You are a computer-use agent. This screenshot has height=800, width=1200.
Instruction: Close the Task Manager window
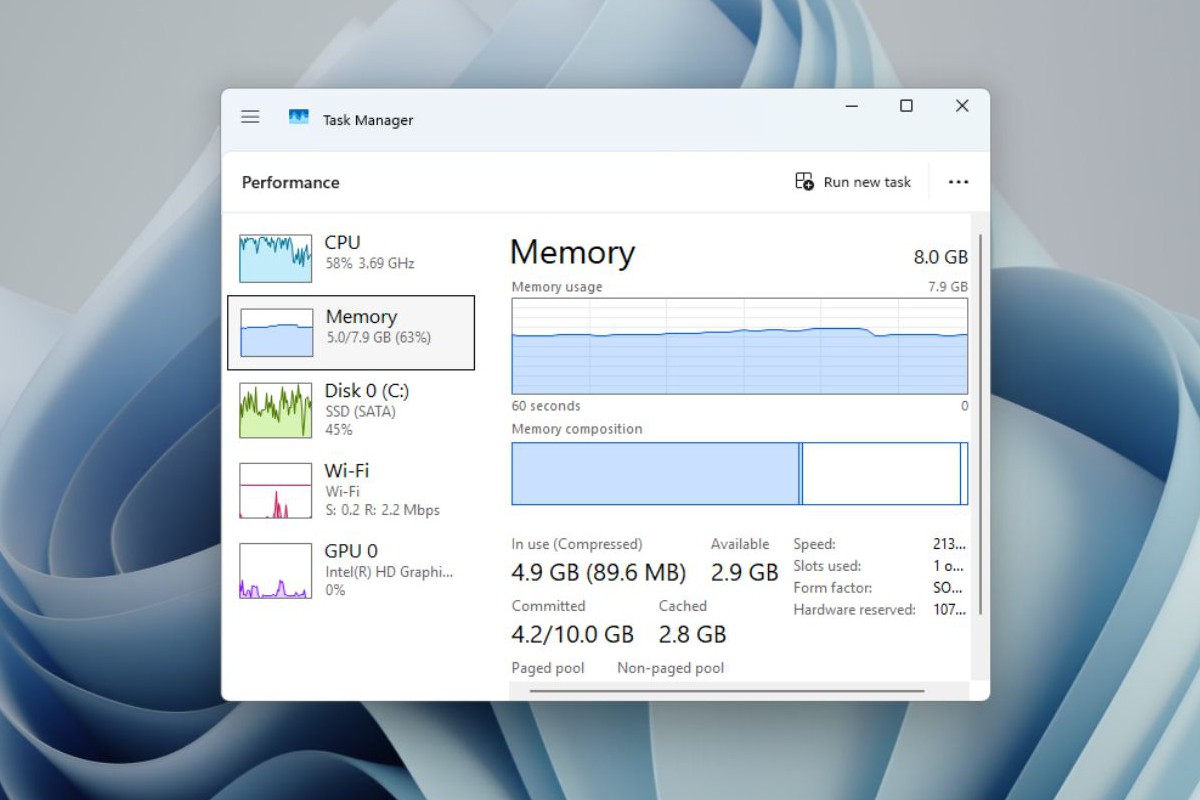click(x=962, y=106)
